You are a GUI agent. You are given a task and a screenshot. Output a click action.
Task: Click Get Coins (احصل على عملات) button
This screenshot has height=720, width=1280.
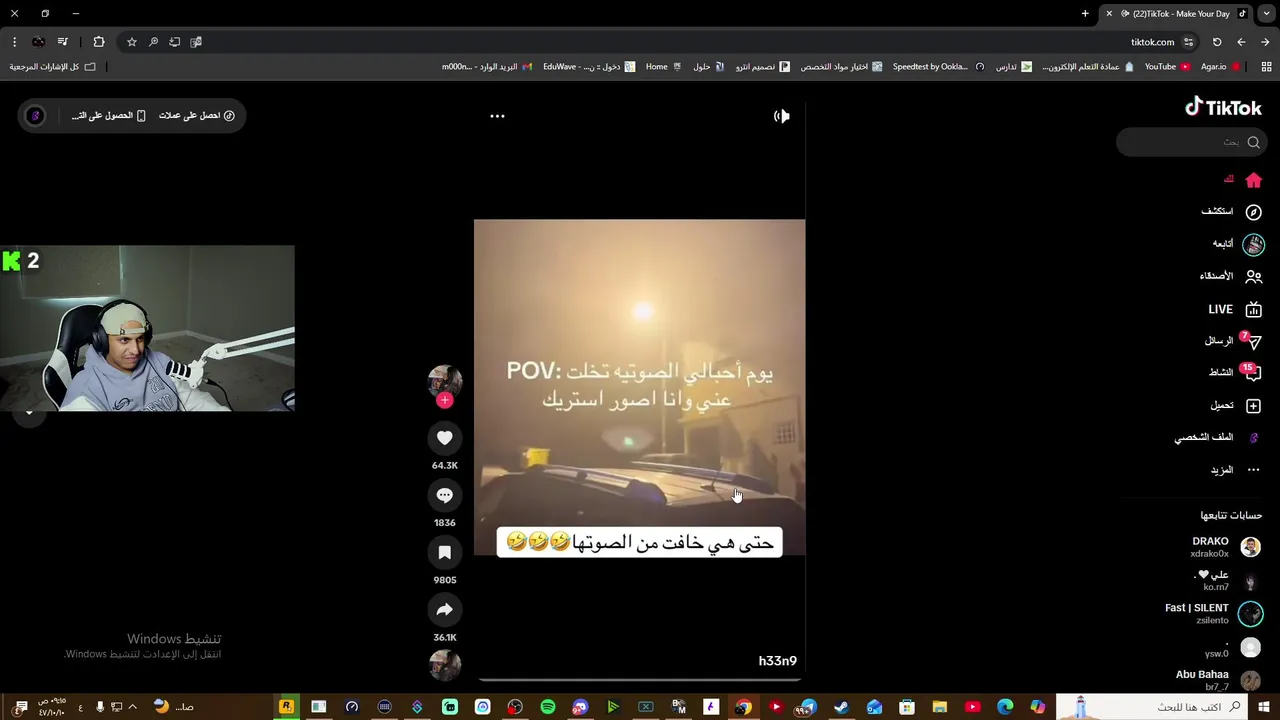tap(196, 116)
